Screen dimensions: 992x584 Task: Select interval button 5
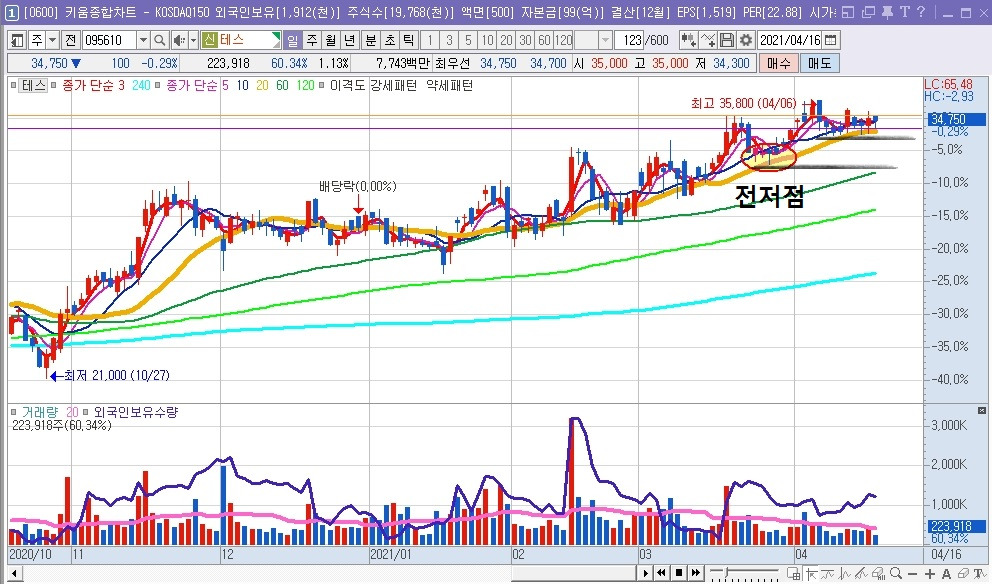point(468,40)
